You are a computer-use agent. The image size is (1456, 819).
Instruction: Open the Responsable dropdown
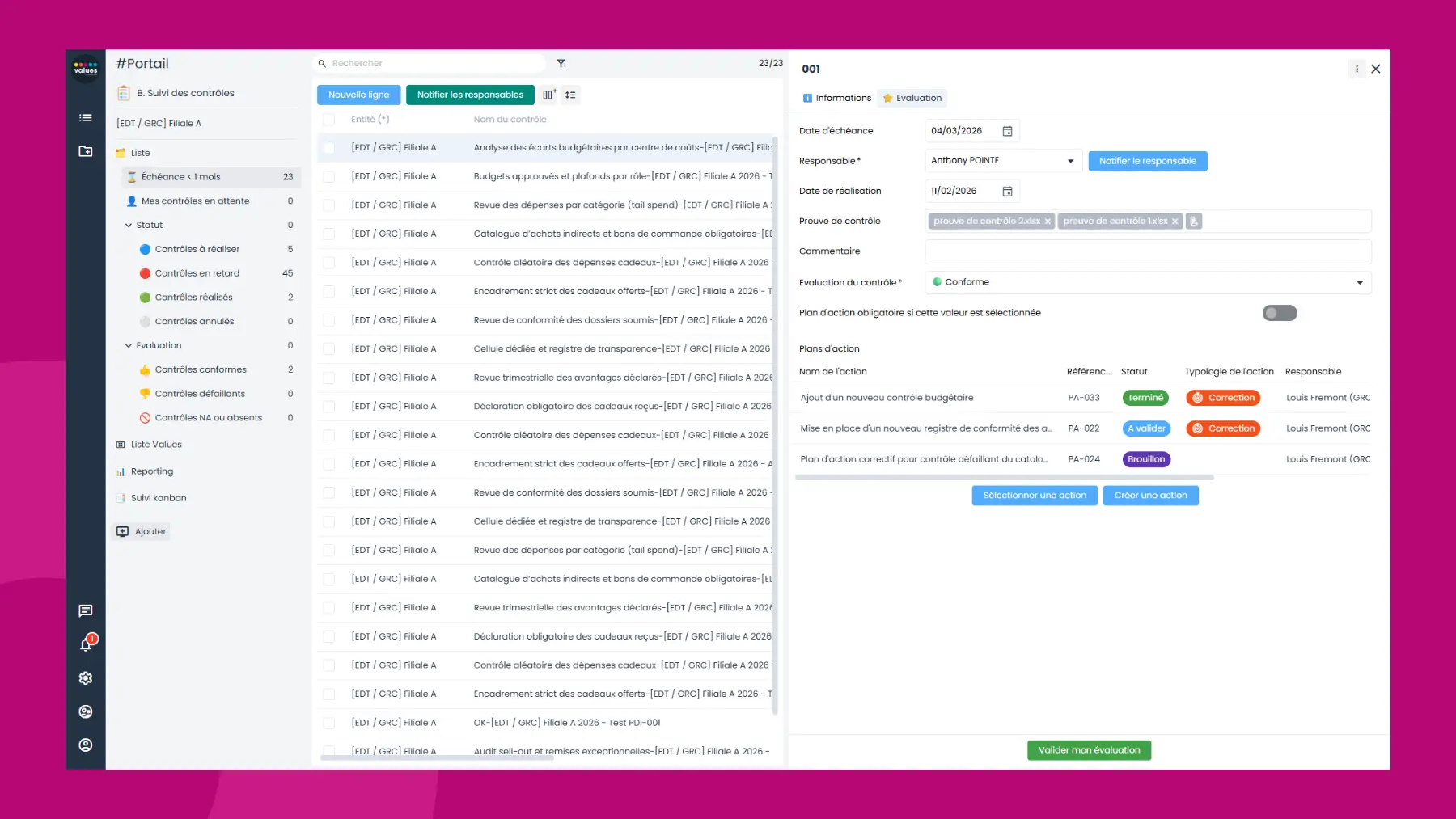(x=1071, y=160)
